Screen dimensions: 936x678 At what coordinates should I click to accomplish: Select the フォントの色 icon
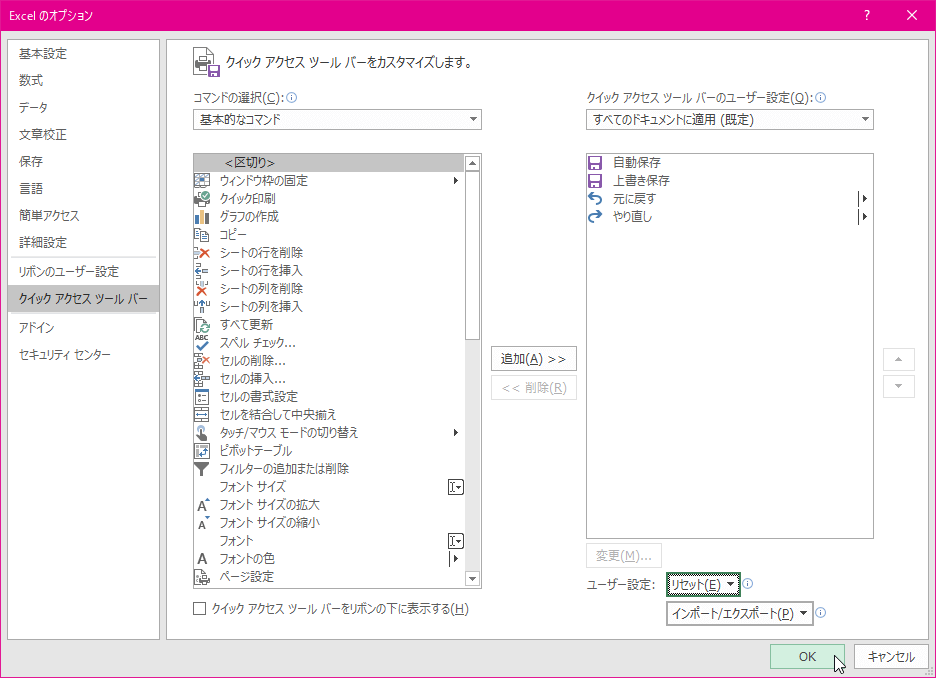(202, 559)
